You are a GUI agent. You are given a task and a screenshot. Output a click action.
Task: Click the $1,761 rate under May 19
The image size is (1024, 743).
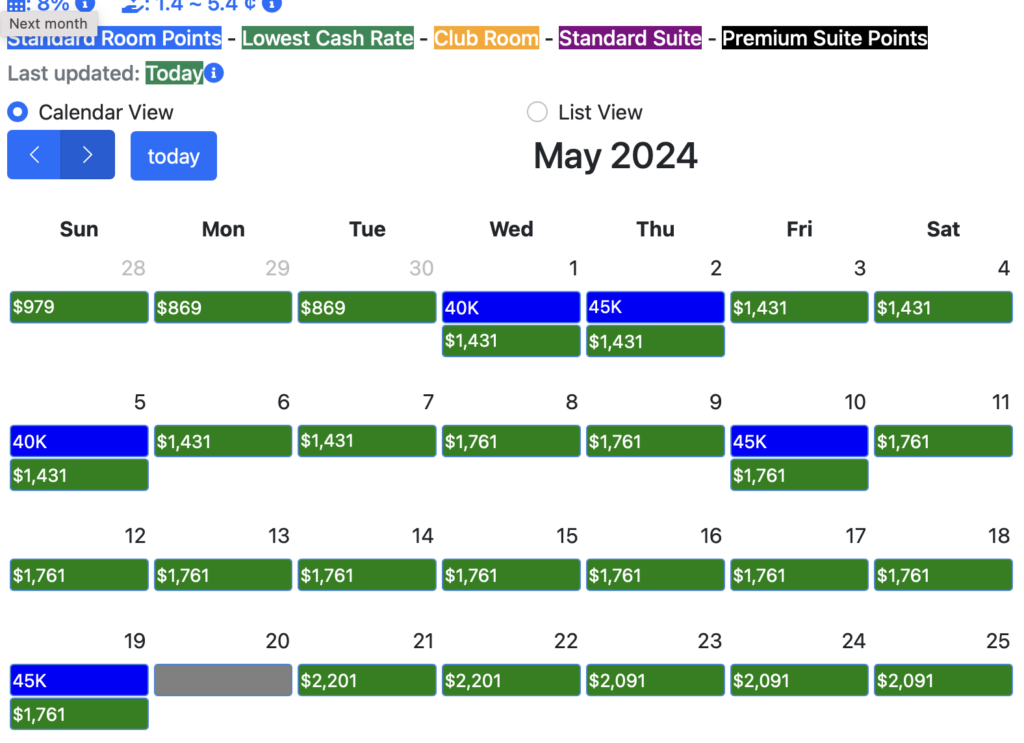click(x=78, y=713)
